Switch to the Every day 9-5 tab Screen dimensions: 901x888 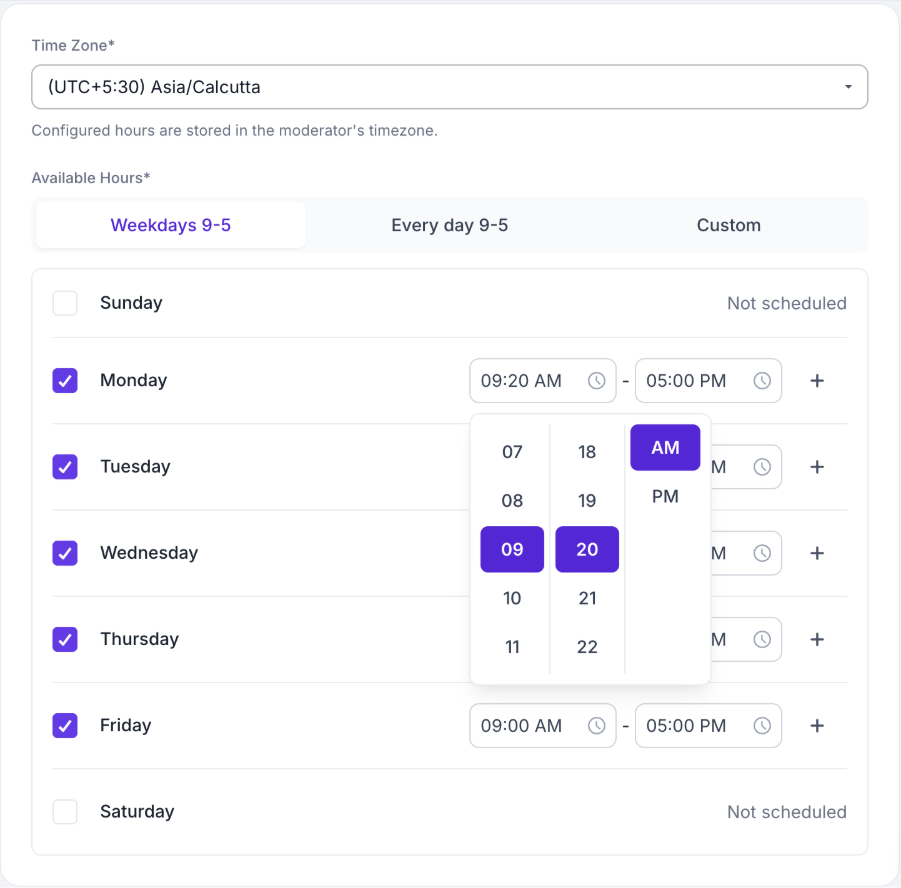point(449,225)
